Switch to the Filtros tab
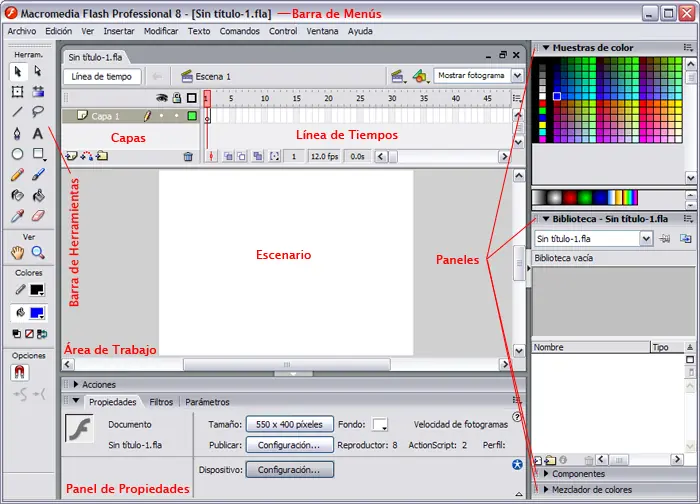The width and height of the screenshot is (700, 504). (160, 402)
